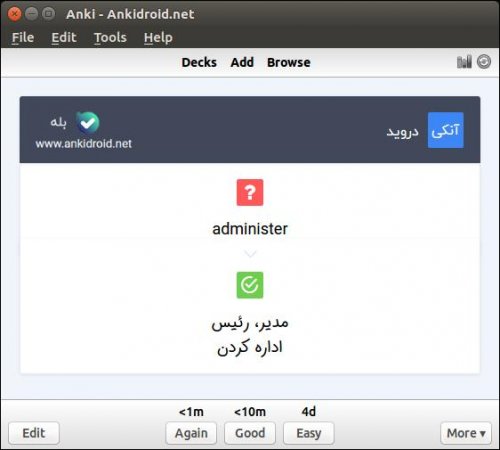Rate the card as Easy
The image size is (500, 450).
click(x=309, y=433)
